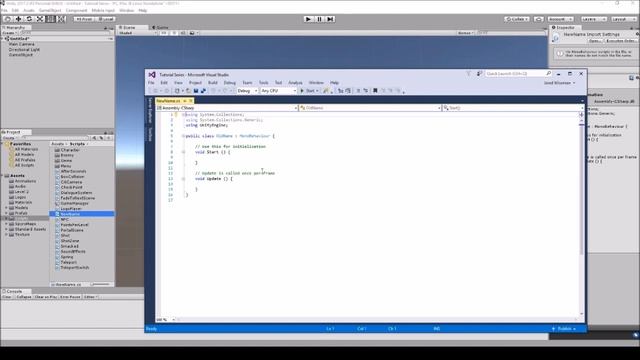Viewport: 640px width, 360px height.
Task: Click the Visual Studio Quick Launch search icon
Action: tap(549, 73)
